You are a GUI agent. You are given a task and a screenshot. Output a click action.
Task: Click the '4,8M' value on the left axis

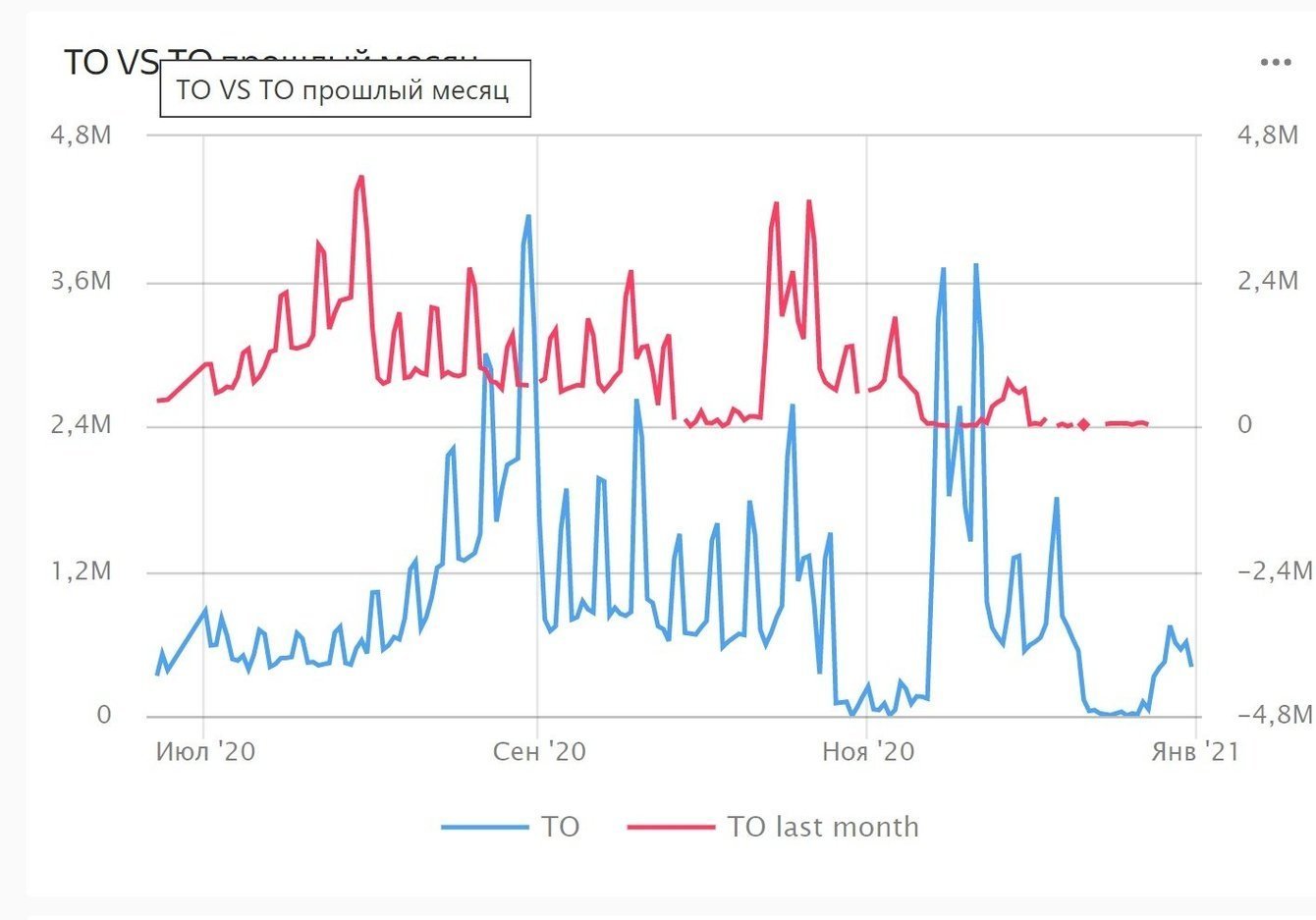(x=81, y=136)
